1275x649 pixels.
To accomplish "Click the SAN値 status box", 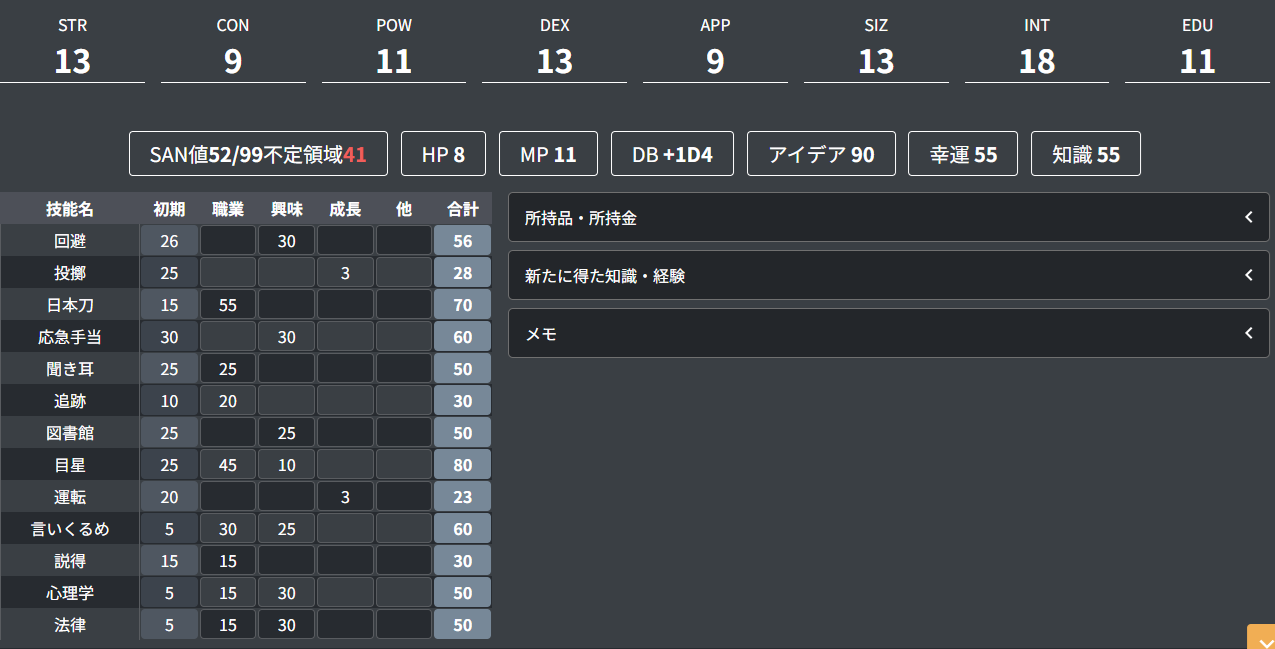I will 258,154.
